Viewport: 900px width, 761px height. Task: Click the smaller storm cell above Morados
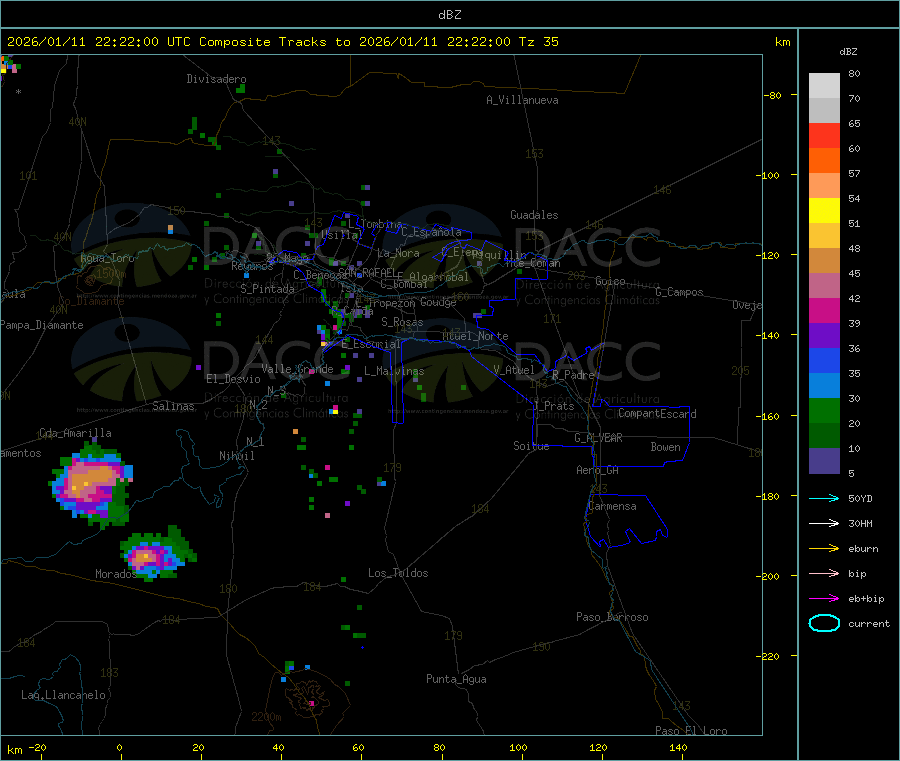click(x=156, y=554)
